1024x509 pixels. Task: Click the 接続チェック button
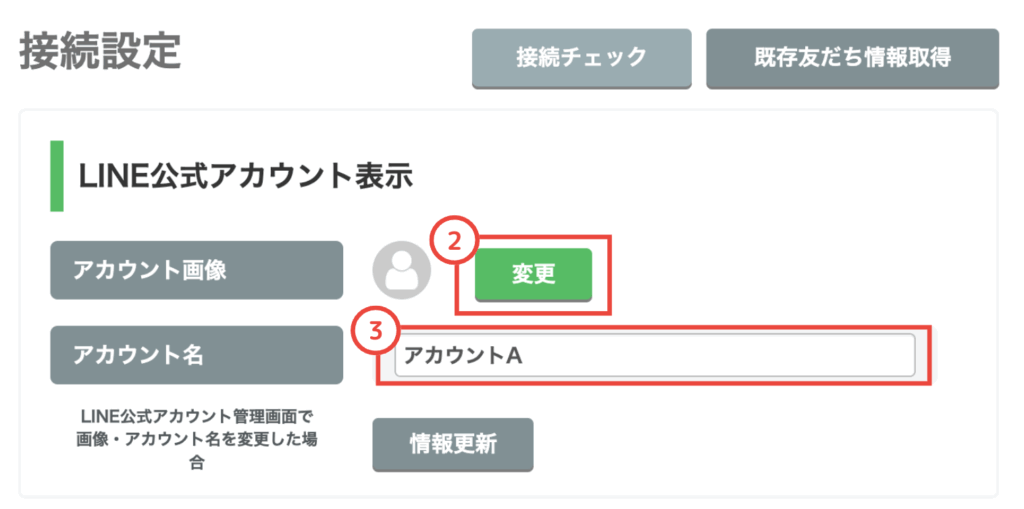pyautogui.click(x=581, y=58)
